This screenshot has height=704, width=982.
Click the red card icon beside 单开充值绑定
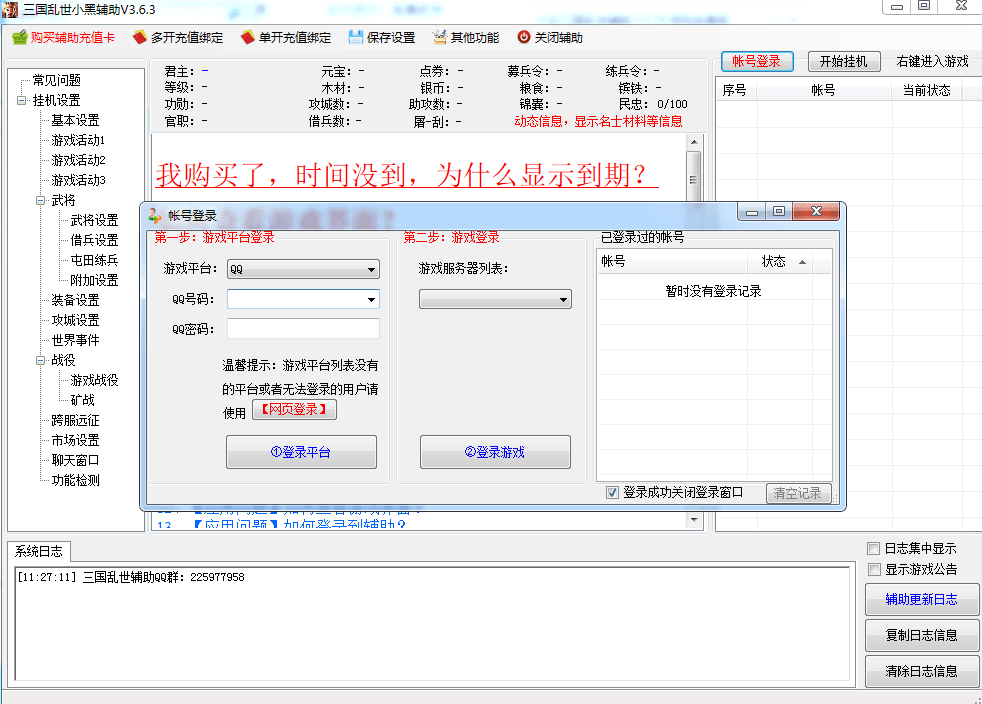(247, 38)
